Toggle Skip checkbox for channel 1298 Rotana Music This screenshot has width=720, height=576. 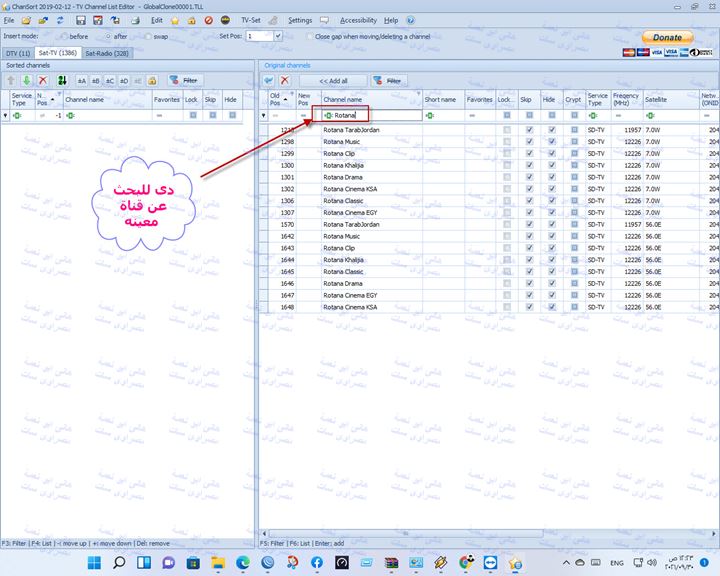pos(529,142)
